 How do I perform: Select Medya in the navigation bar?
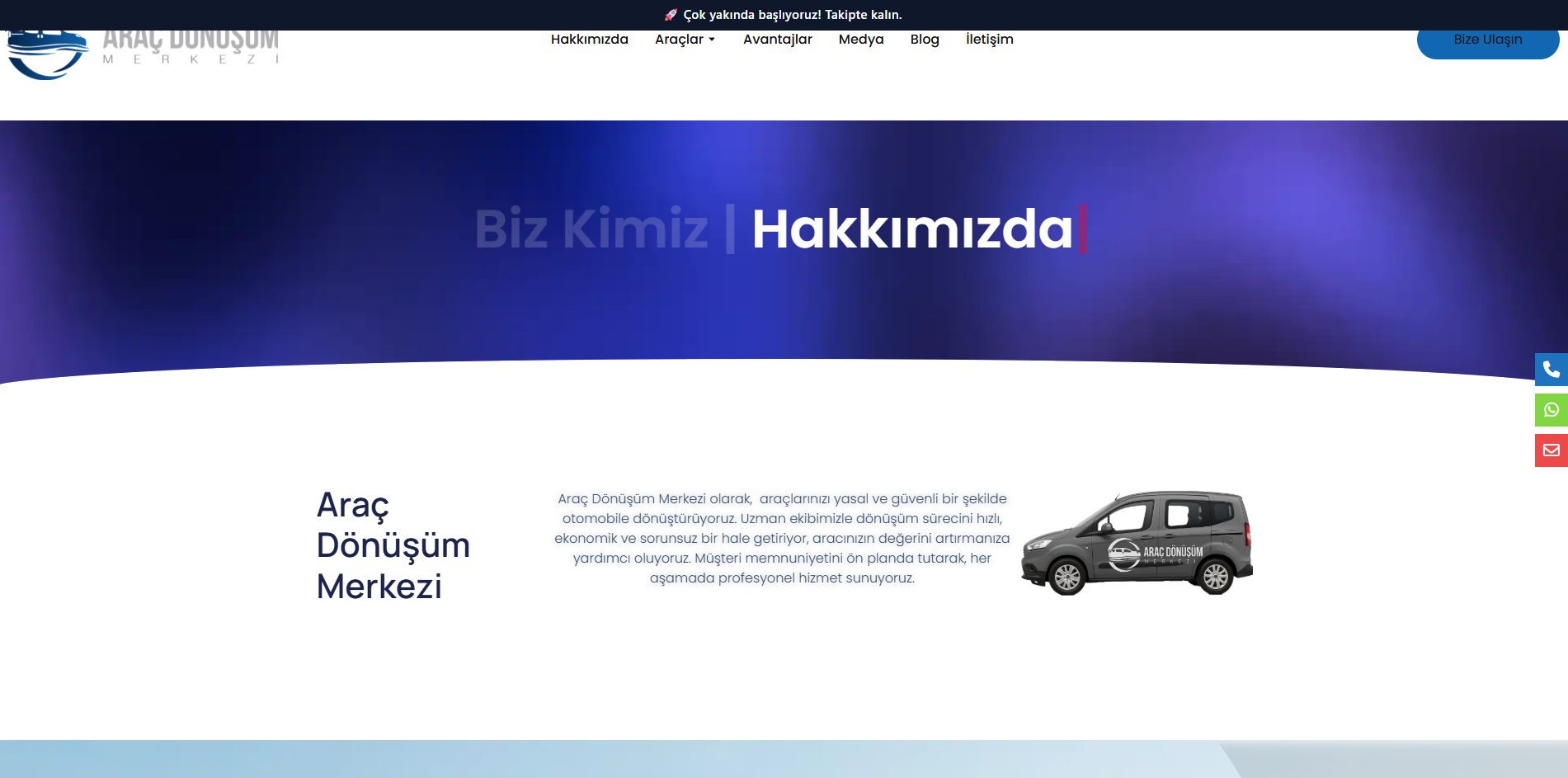tap(860, 40)
